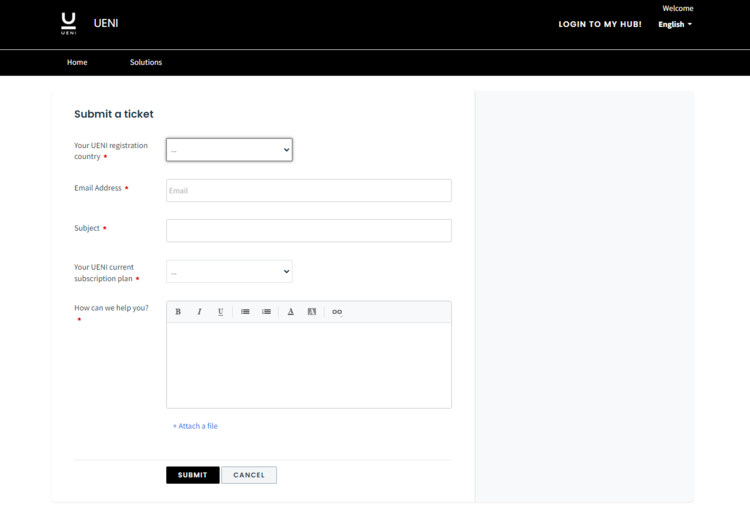Open the text background color picker

(312, 312)
